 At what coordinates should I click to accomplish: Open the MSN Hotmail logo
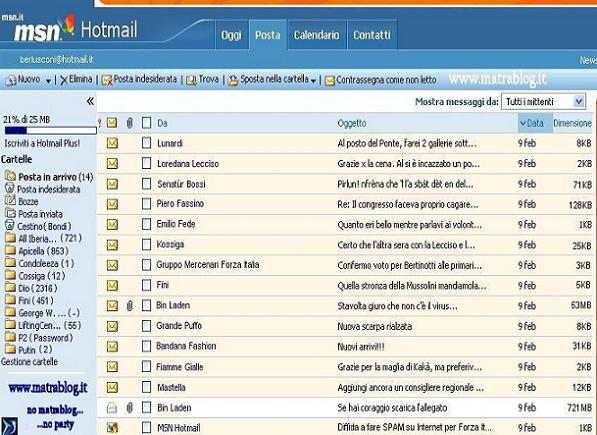click(75, 30)
